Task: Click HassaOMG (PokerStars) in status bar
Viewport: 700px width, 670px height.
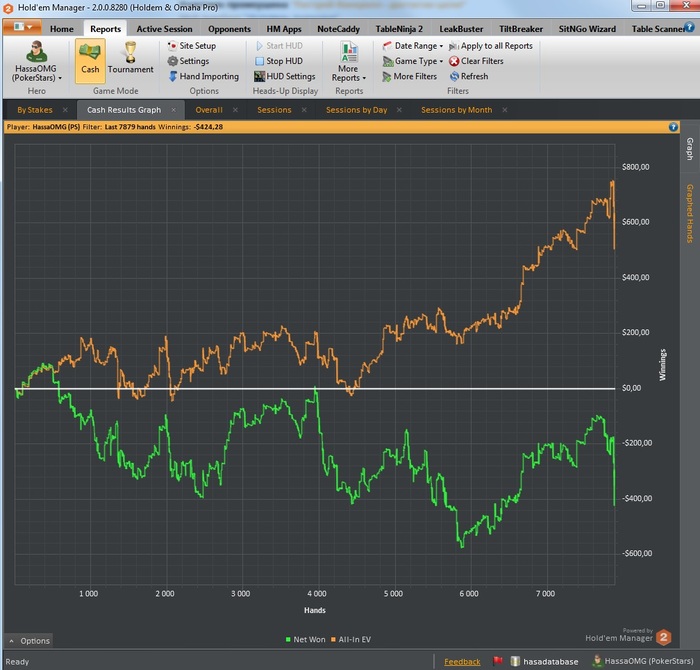Action: pyautogui.click(x=642, y=661)
